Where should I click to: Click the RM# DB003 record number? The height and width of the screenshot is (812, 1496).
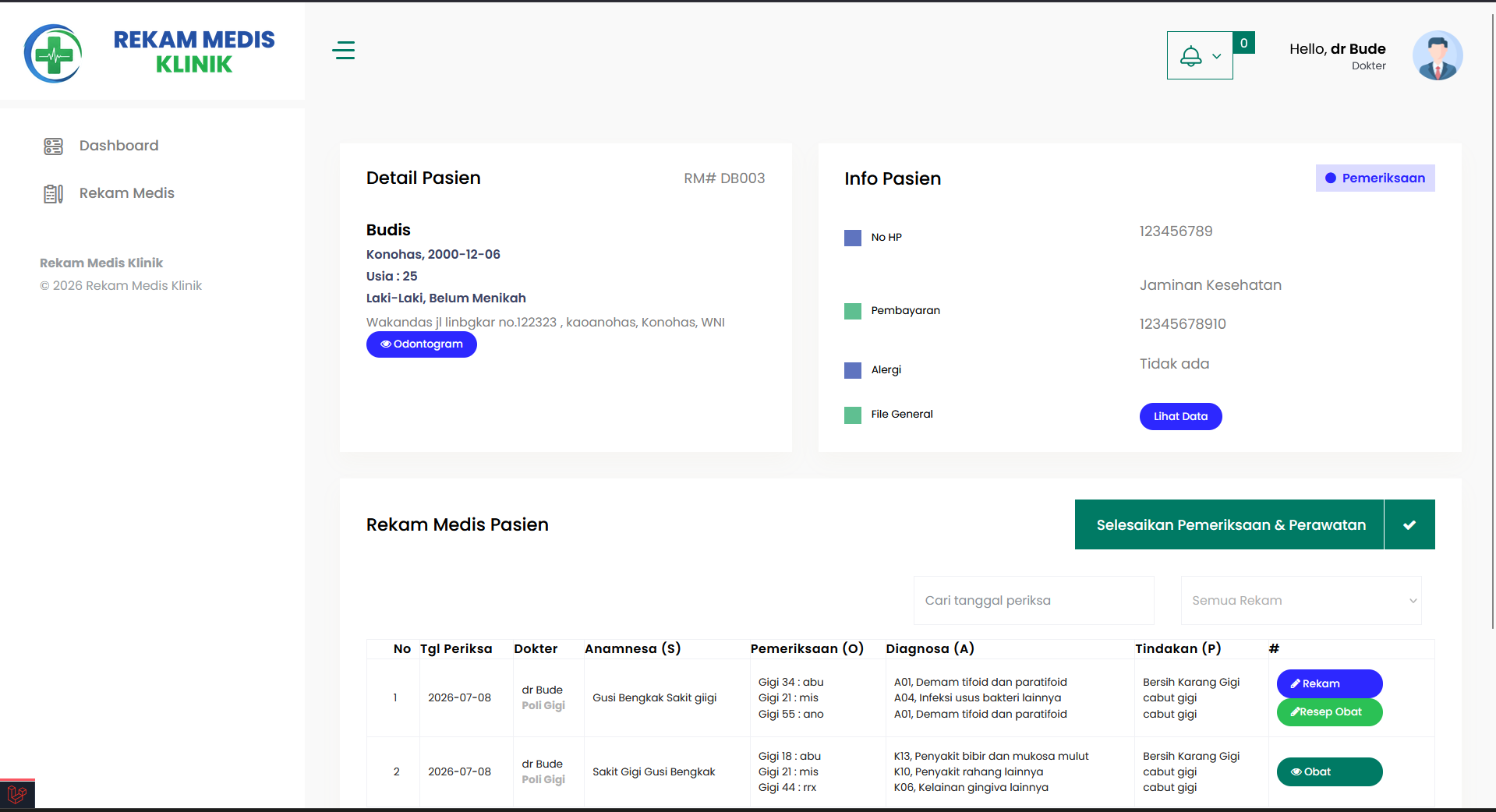point(724,178)
